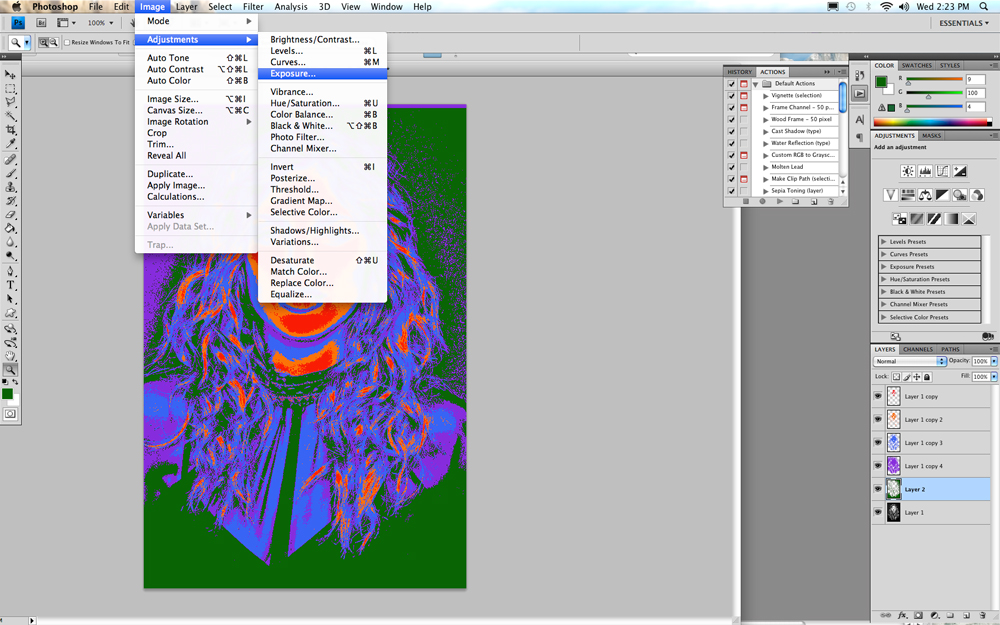The height and width of the screenshot is (625, 1000).
Task: Select the Eyedropper tool
Action: tap(10, 143)
